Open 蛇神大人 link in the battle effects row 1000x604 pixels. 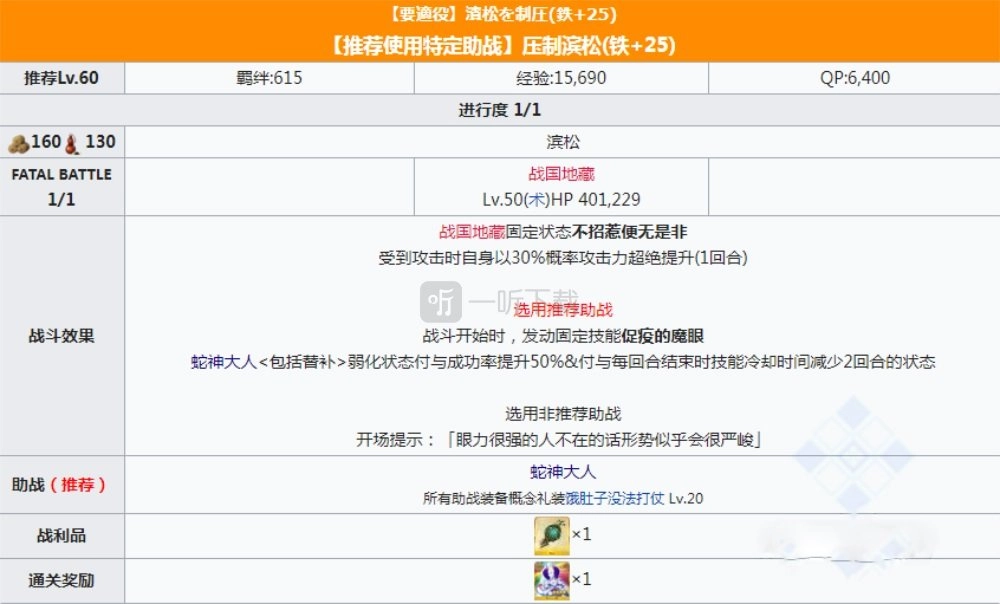tap(223, 361)
